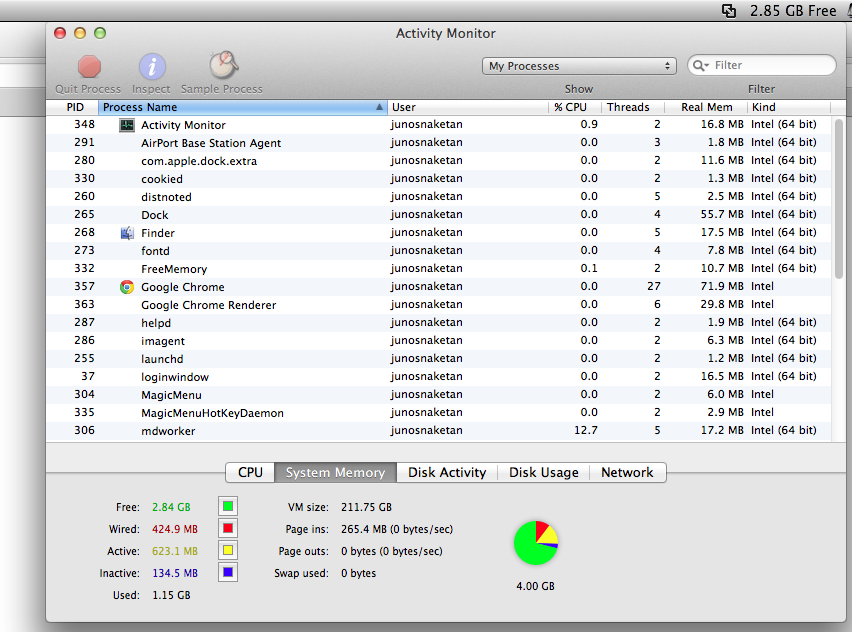Sort by the Real Mem column header
This screenshot has width=852, height=632.
tap(706, 107)
